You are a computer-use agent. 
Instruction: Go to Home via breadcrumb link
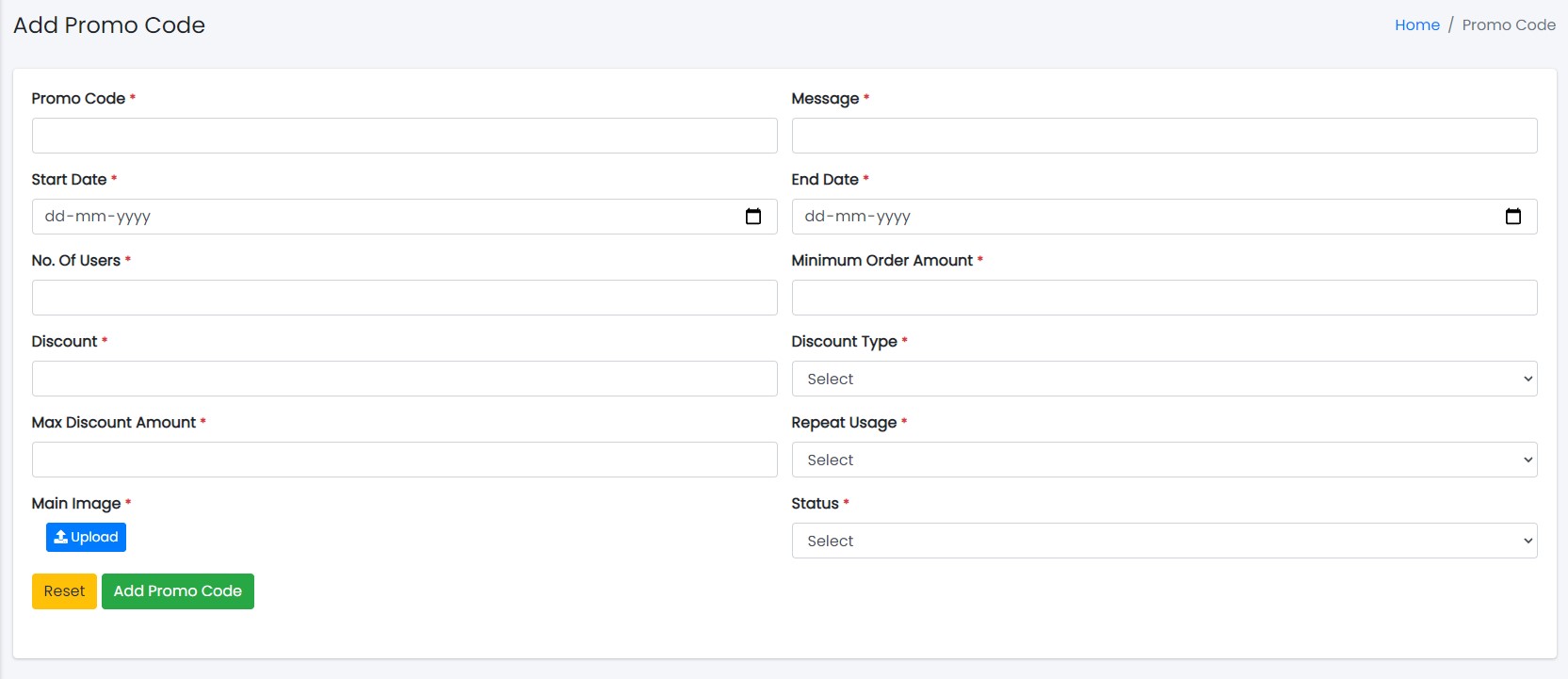(1416, 25)
